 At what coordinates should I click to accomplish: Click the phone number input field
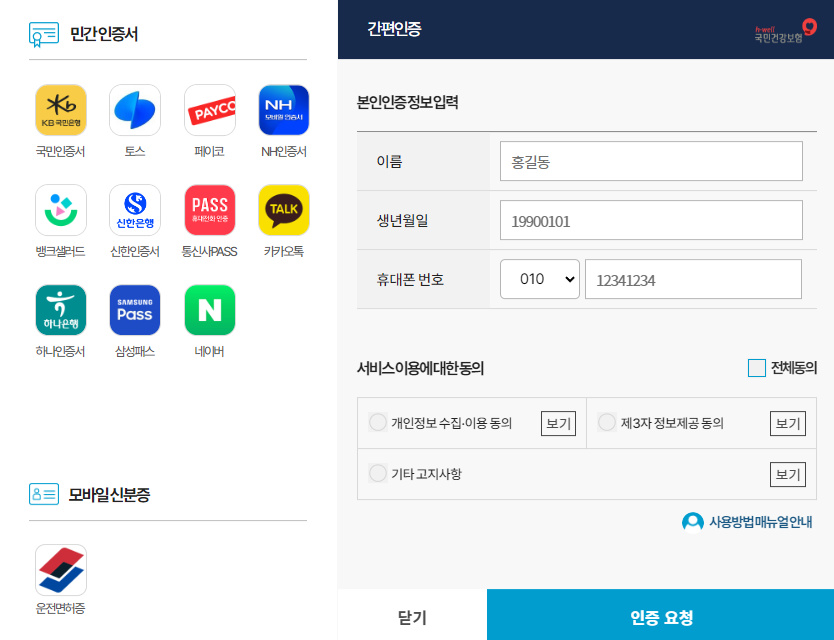coord(693,279)
